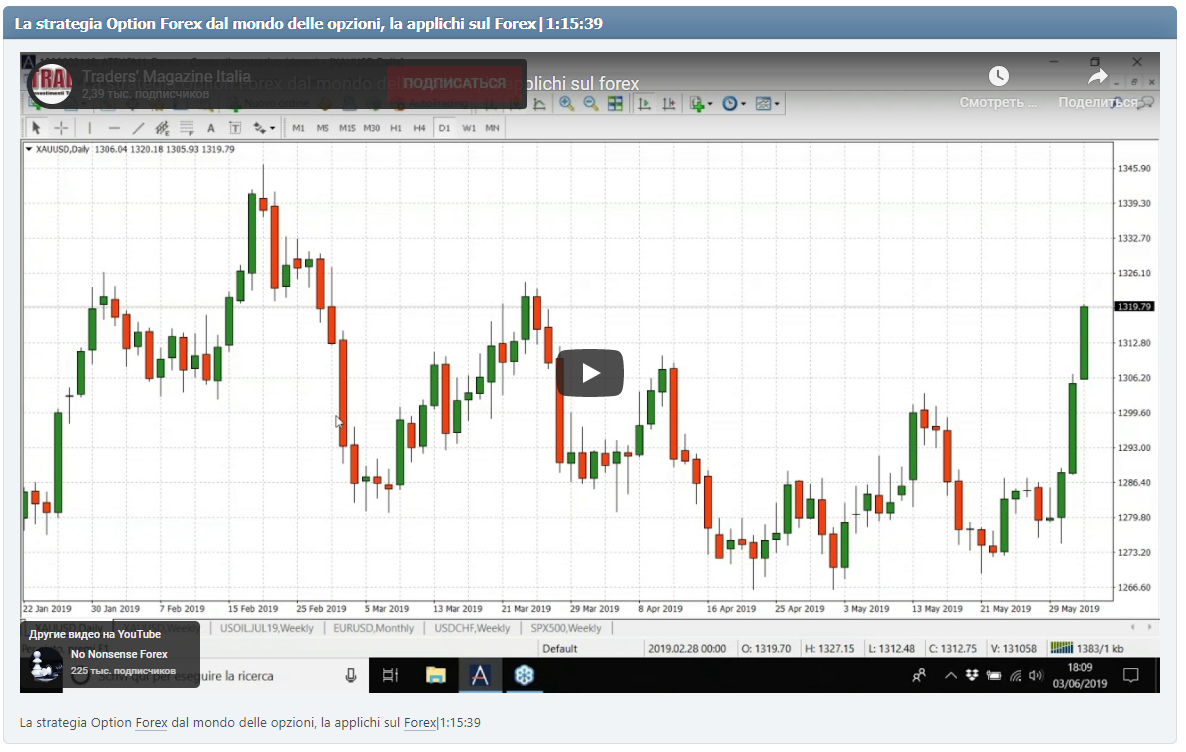Select the Crosshair tool on the toolbar
The image size is (1186, 752).
(x=62, y=127)
